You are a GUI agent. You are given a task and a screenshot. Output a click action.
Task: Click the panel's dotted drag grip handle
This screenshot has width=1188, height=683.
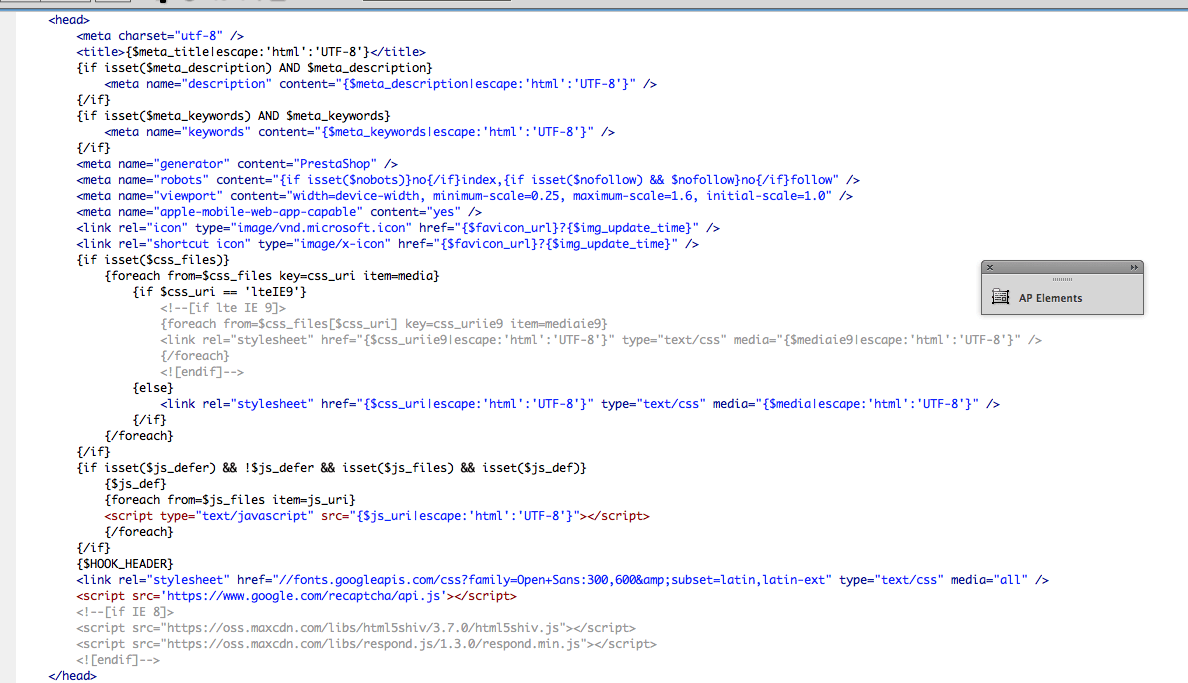tap(1062, 279)
